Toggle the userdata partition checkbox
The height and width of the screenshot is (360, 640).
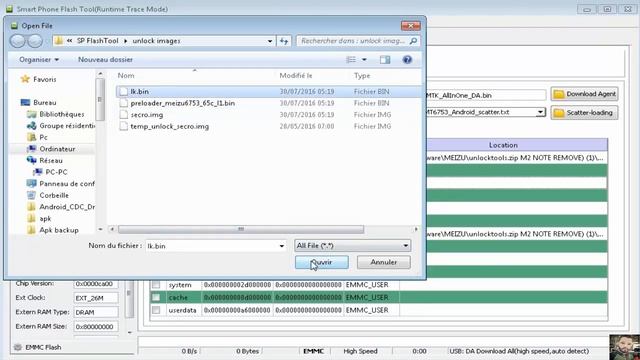click(x=156, y=310)
